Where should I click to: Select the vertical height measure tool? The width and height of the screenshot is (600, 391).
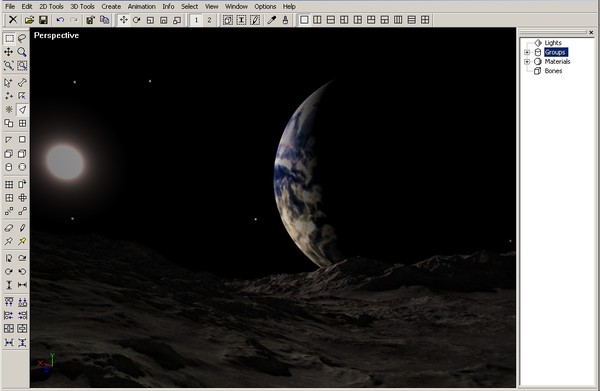click(9, 285)
